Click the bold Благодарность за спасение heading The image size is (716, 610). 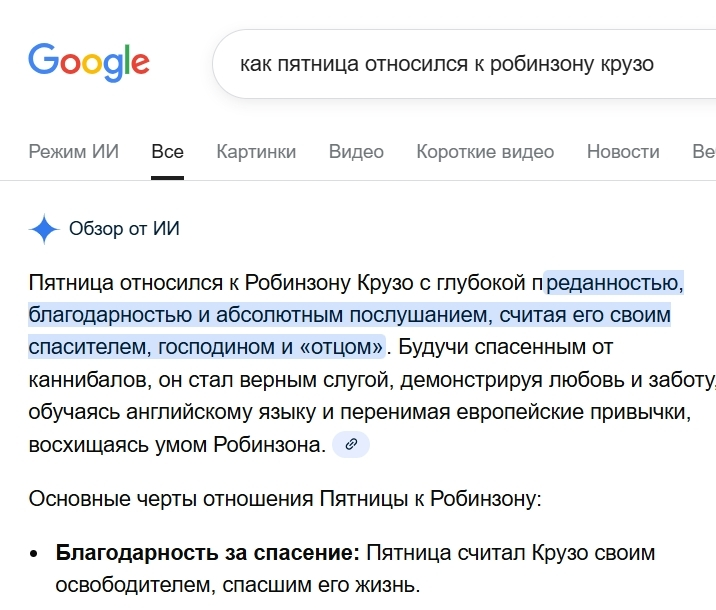point(208,553)
